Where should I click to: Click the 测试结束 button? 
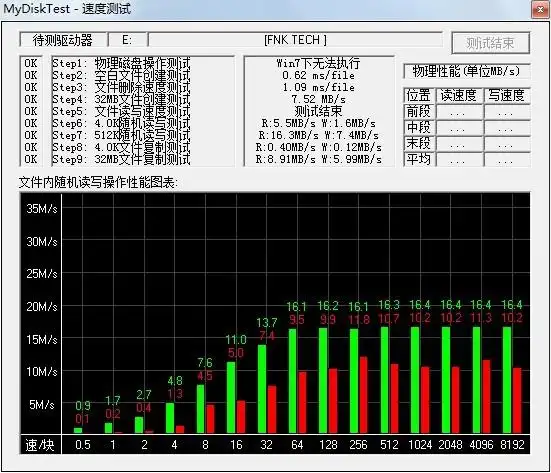490,43
